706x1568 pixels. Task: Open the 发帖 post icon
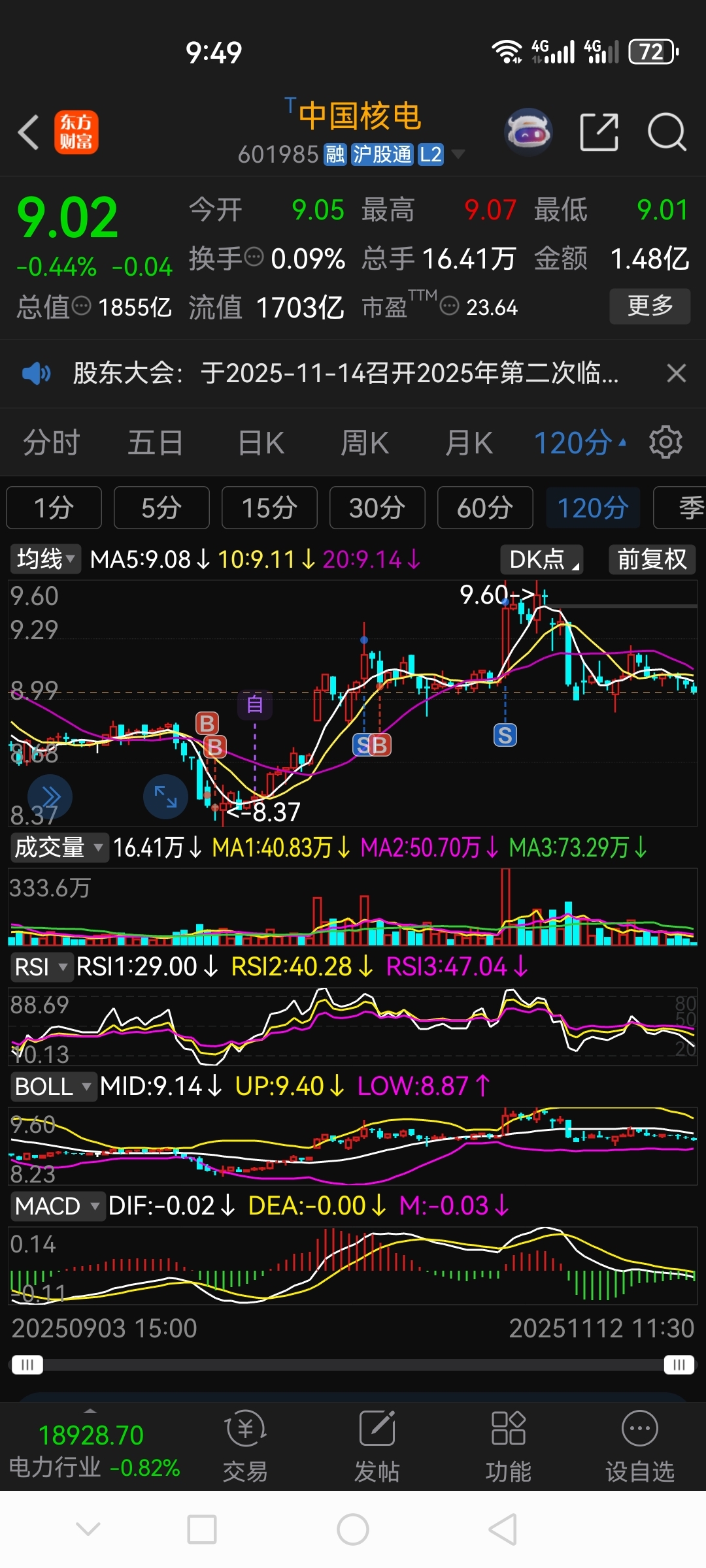[377, 1445]
